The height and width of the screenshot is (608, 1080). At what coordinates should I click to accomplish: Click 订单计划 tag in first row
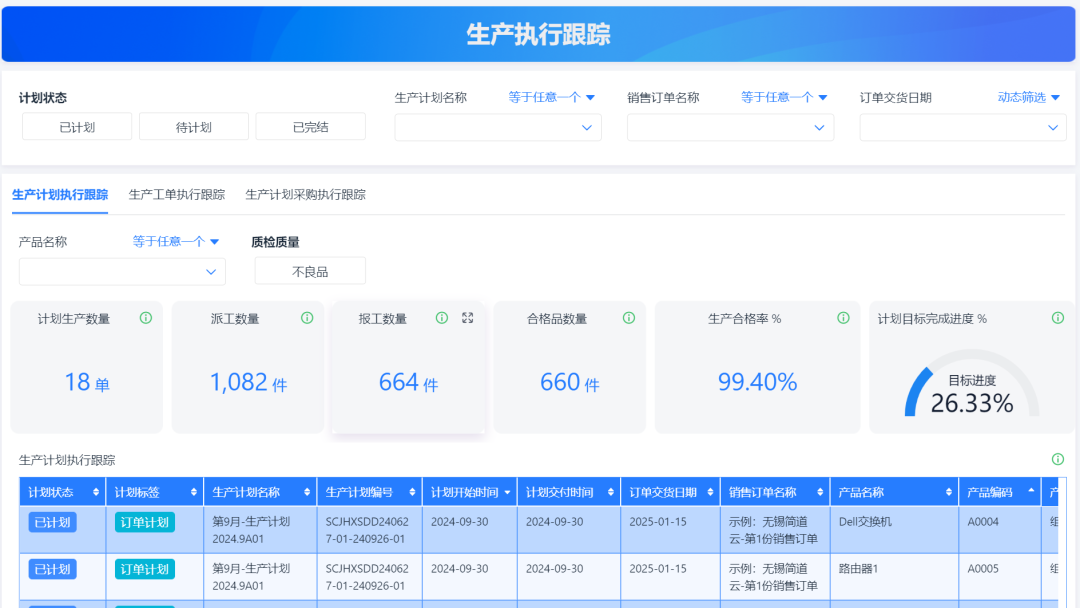point(145,522)
